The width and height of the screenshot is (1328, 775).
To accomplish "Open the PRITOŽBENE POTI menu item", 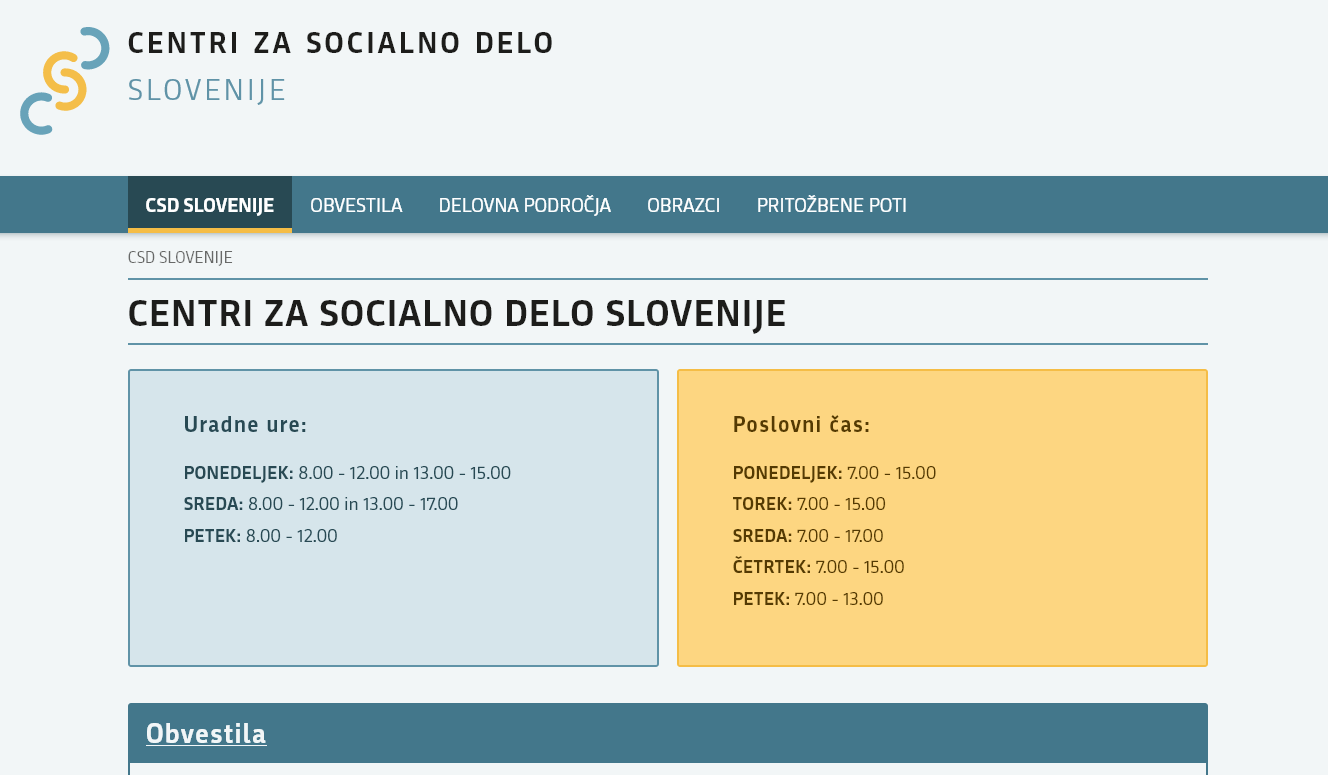I will pos(832,205).
